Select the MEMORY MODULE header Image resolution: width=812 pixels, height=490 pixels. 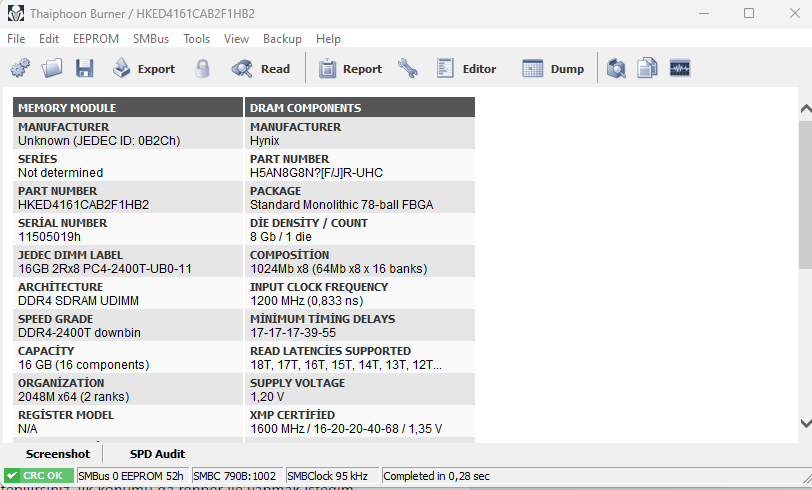pyautogui.click(x=127, y=108)
